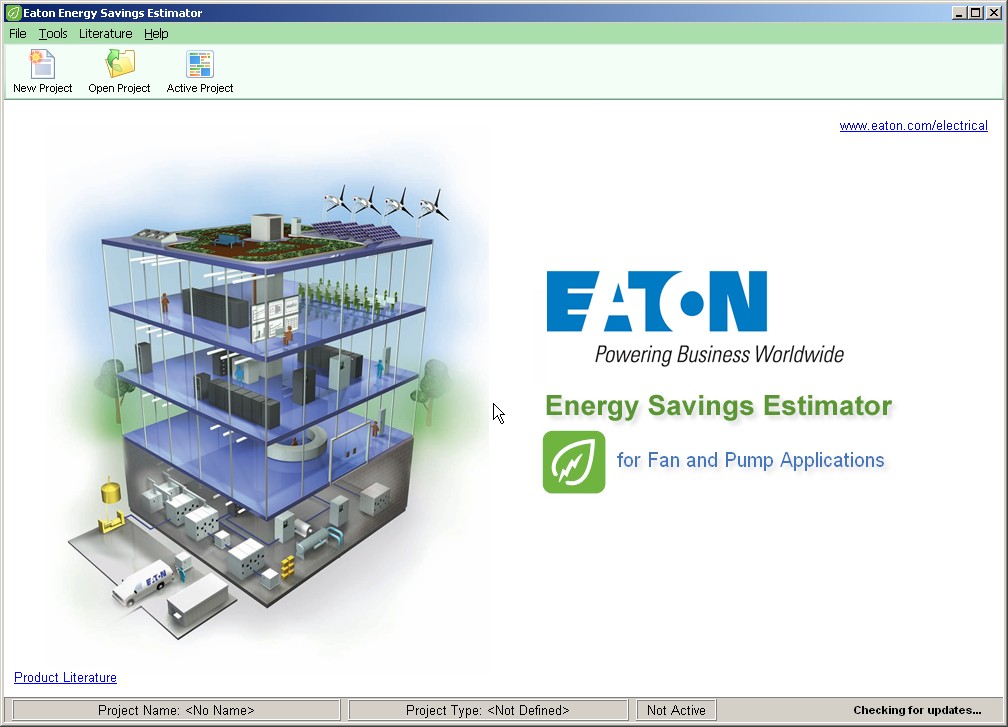The image size is (1008, 727).
Task: Open the Tools menu
Action: coord(52,33)
